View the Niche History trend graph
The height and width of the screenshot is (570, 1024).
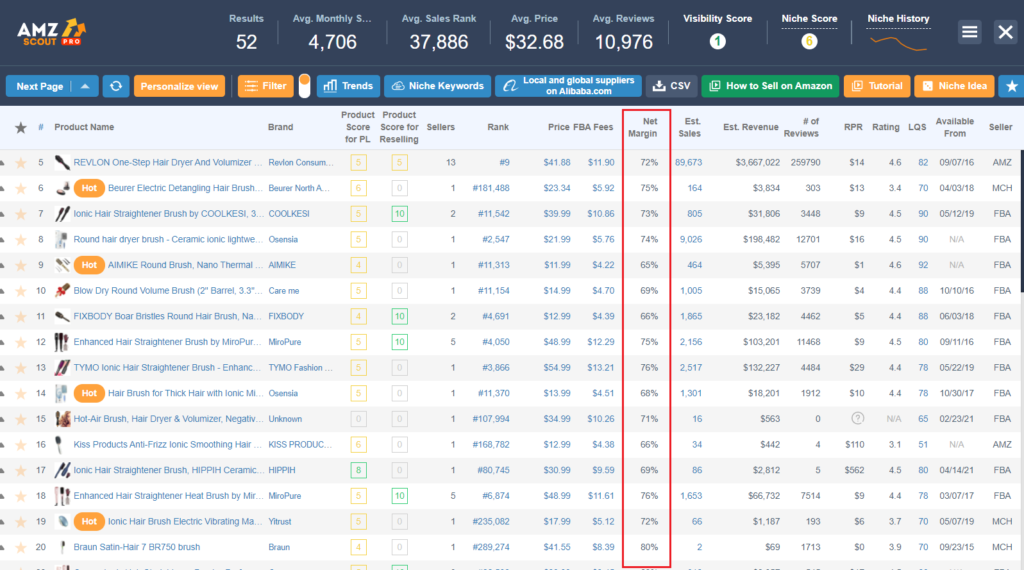898,41
